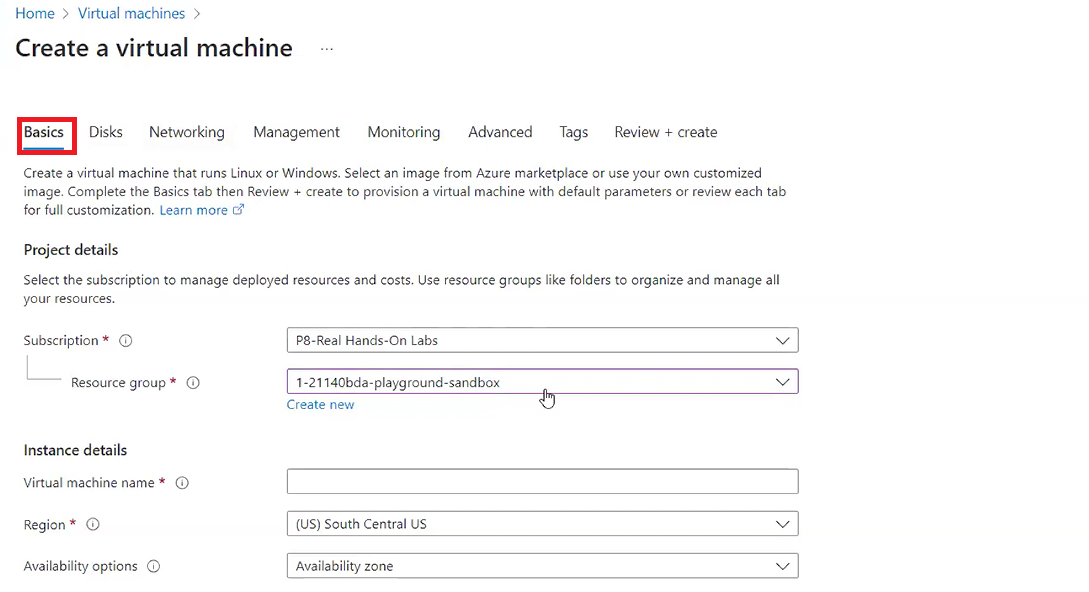Click the Availability options info icon
Viewport: 1089px width, 592px height.
click(x=154, y=567)
